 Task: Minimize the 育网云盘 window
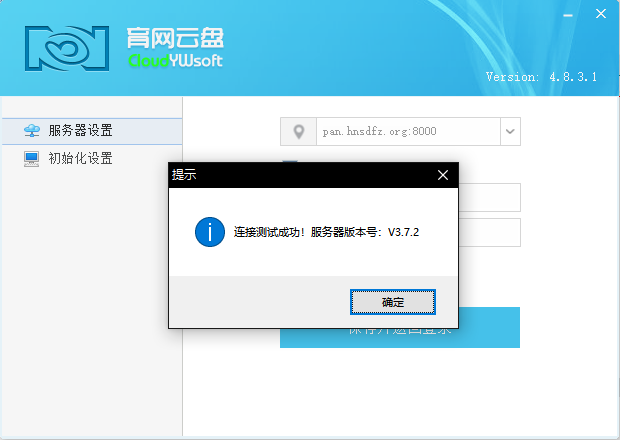[568, 14]
